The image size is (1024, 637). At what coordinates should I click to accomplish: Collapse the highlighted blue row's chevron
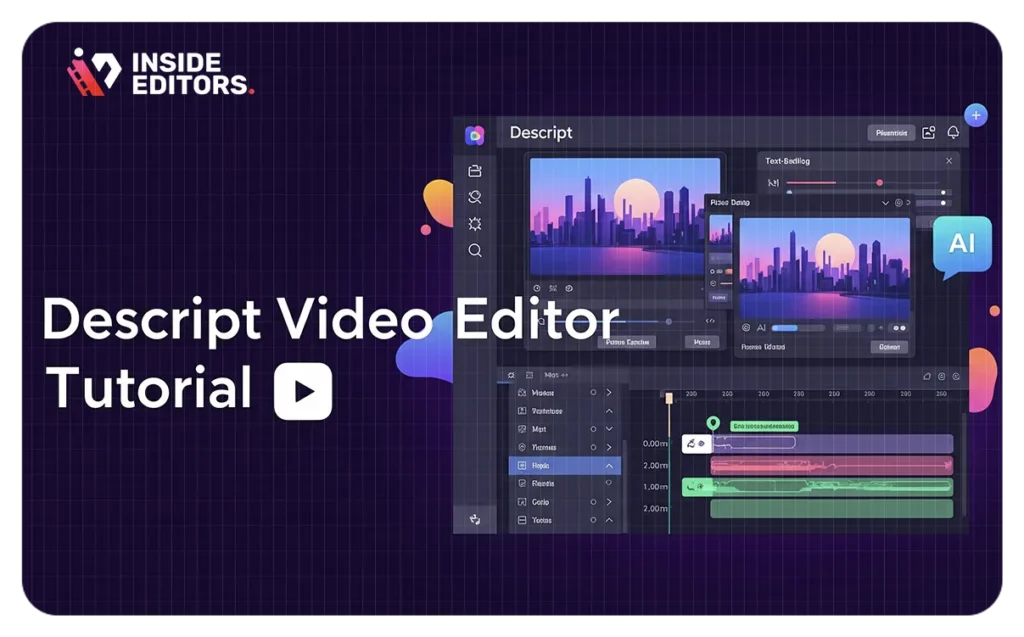pyautogui.click(x=609, y=466)
